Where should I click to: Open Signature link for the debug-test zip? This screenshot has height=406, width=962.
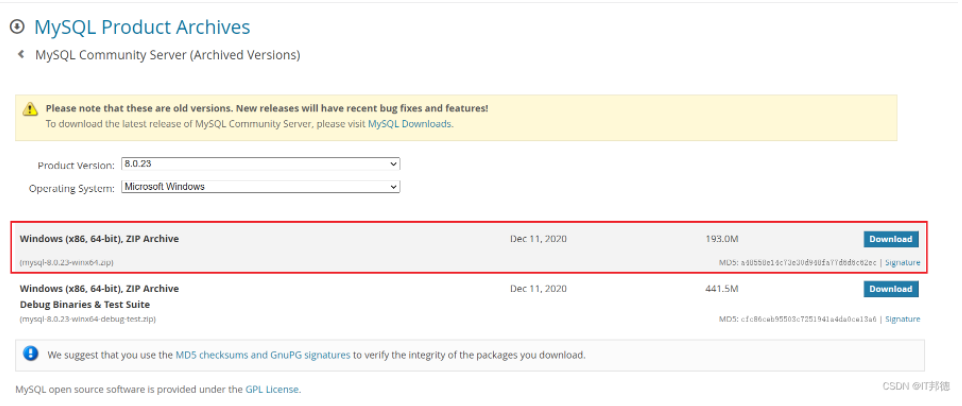902,319
